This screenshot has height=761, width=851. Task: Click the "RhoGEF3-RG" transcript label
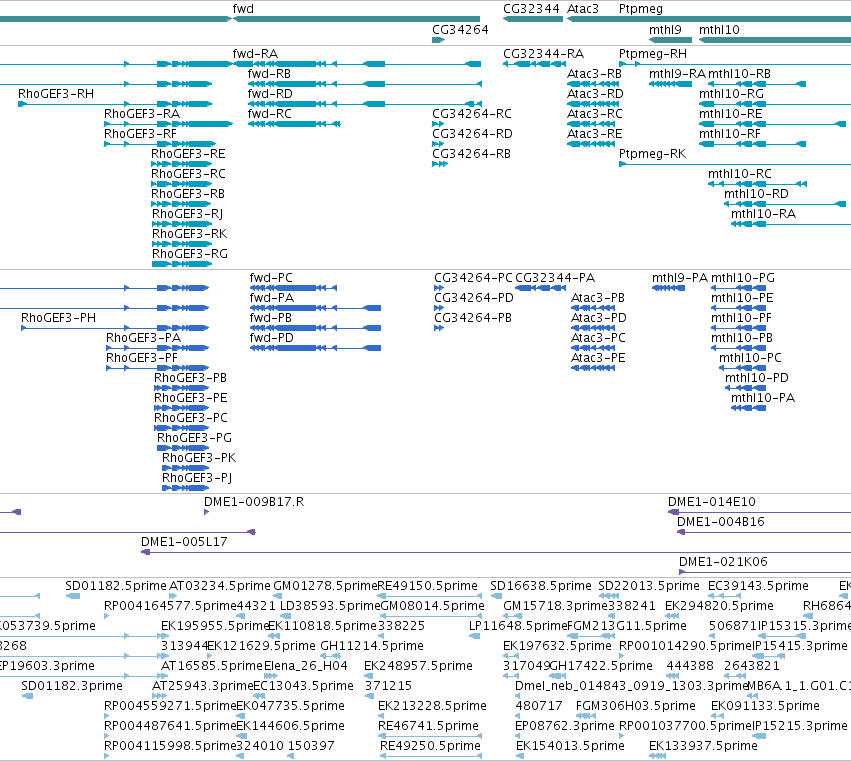(x=189, y=254)
